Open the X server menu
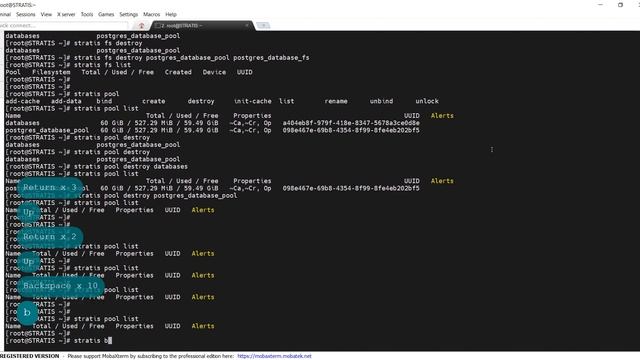This screenshot has width=640, height=360. coord(66,14)
